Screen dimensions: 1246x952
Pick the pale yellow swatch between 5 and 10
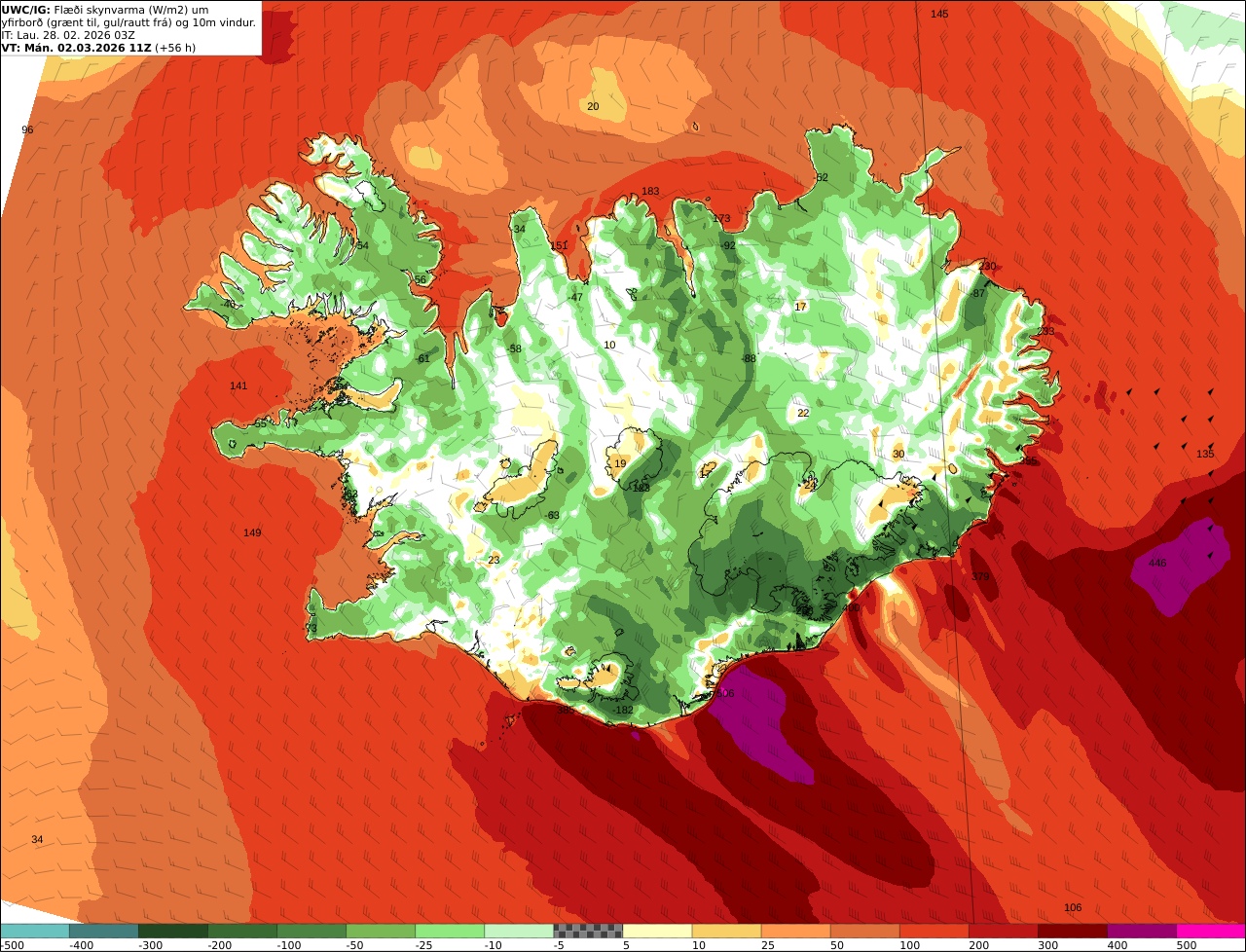[657, 932]
